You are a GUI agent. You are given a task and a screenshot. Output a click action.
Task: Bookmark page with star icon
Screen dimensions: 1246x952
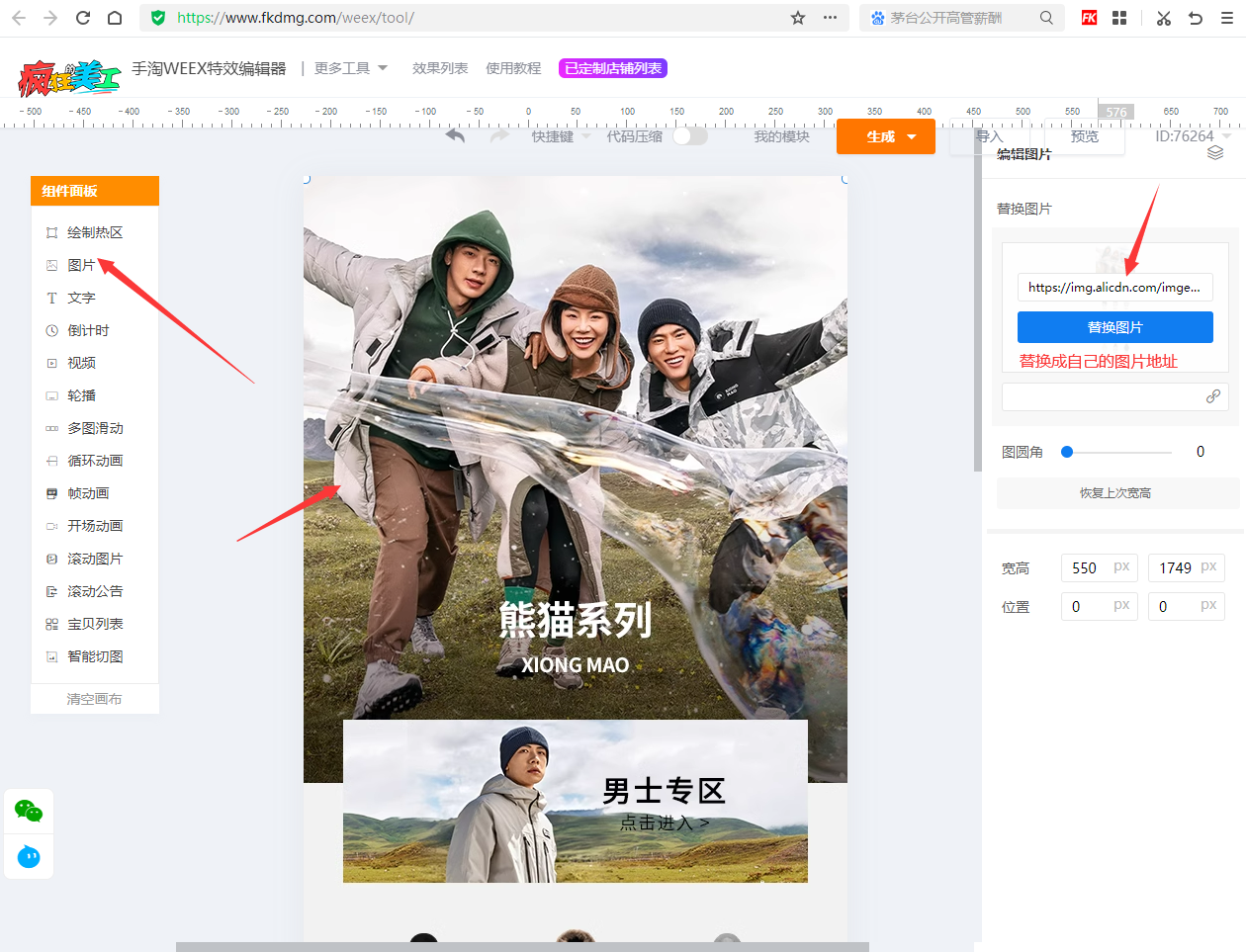798,18
